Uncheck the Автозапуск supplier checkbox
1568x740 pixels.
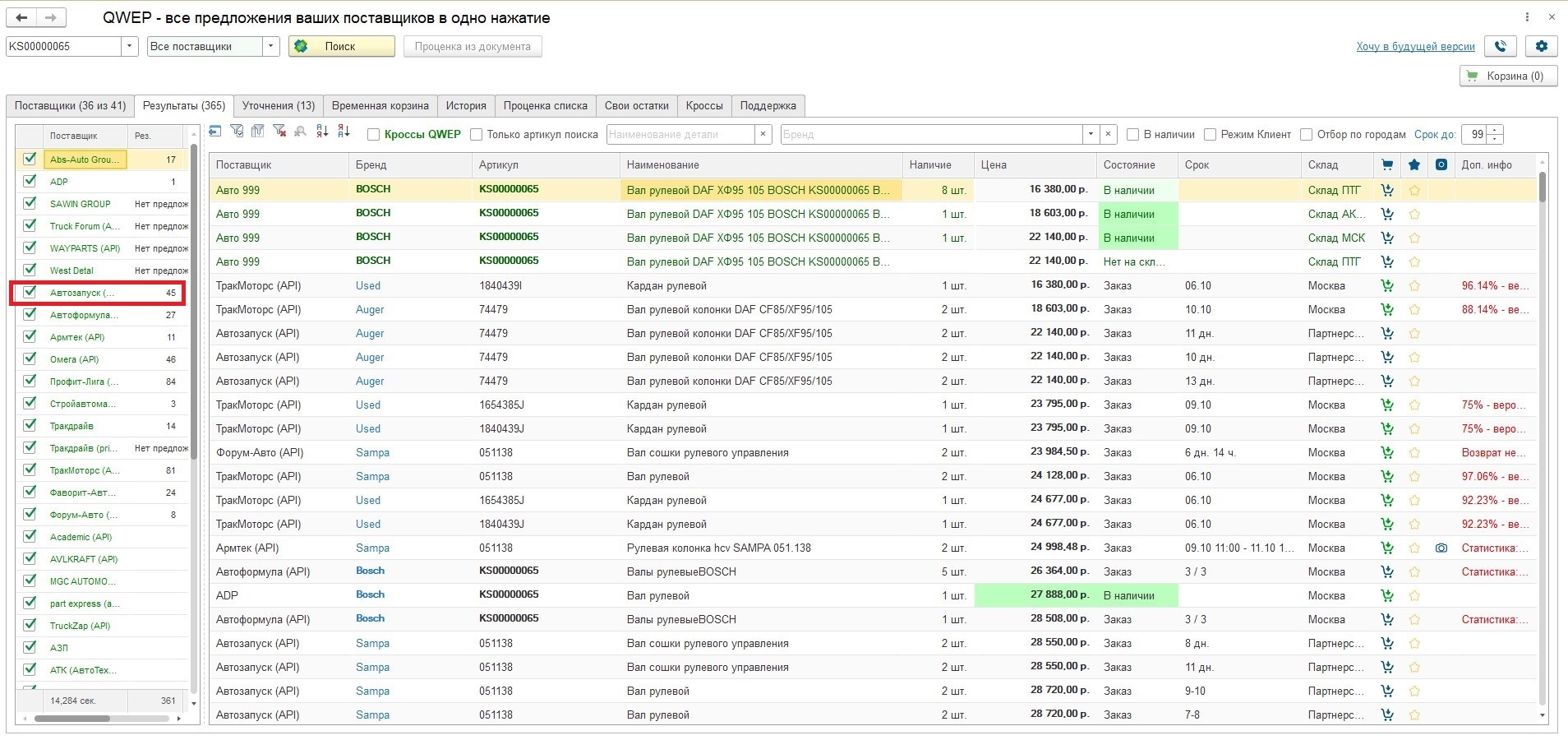coord(30,292)
